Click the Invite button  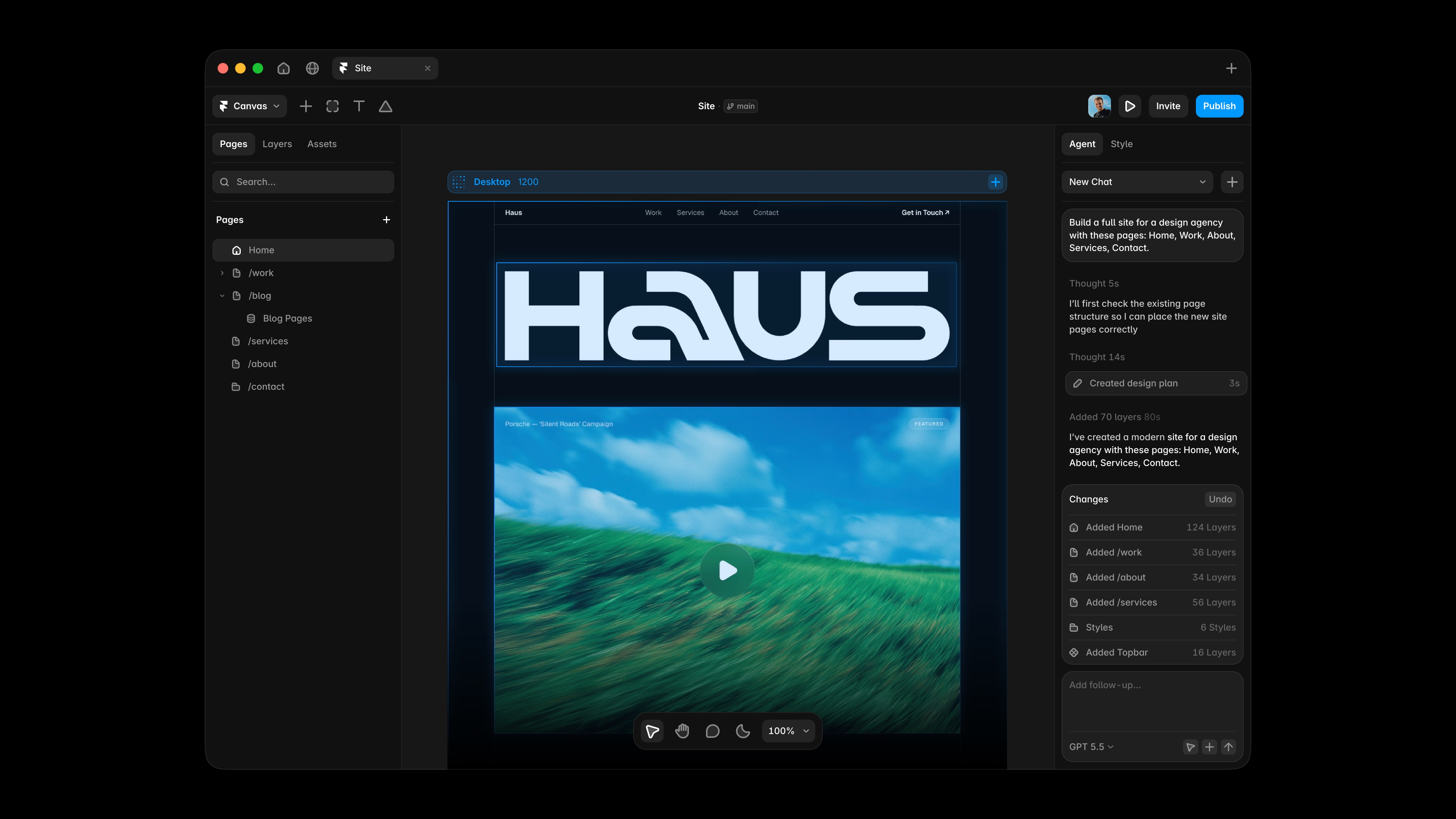(1168, 106)
